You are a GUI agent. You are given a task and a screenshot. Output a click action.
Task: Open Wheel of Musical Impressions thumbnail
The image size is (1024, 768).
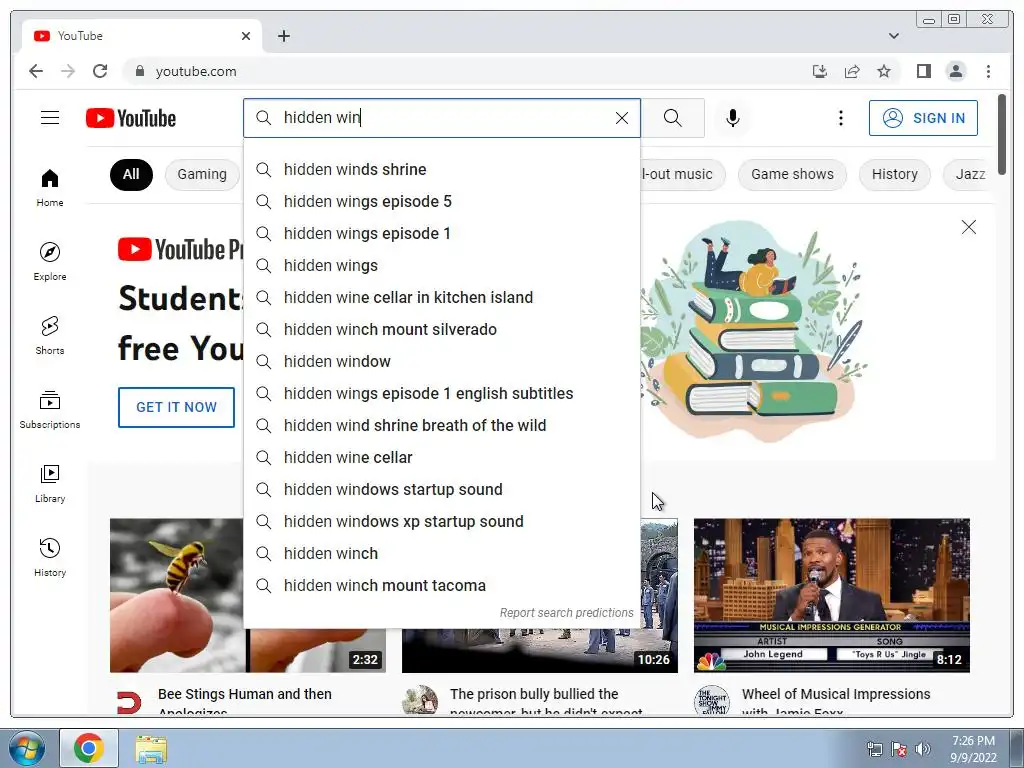click(x=831, y=595)
